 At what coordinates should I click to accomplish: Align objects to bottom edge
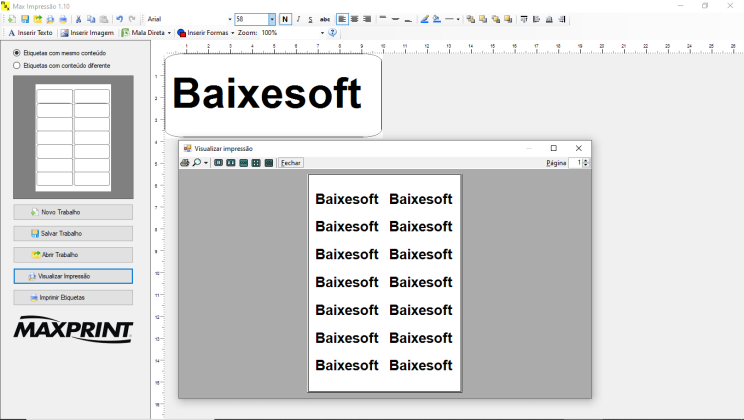(549, 19)
